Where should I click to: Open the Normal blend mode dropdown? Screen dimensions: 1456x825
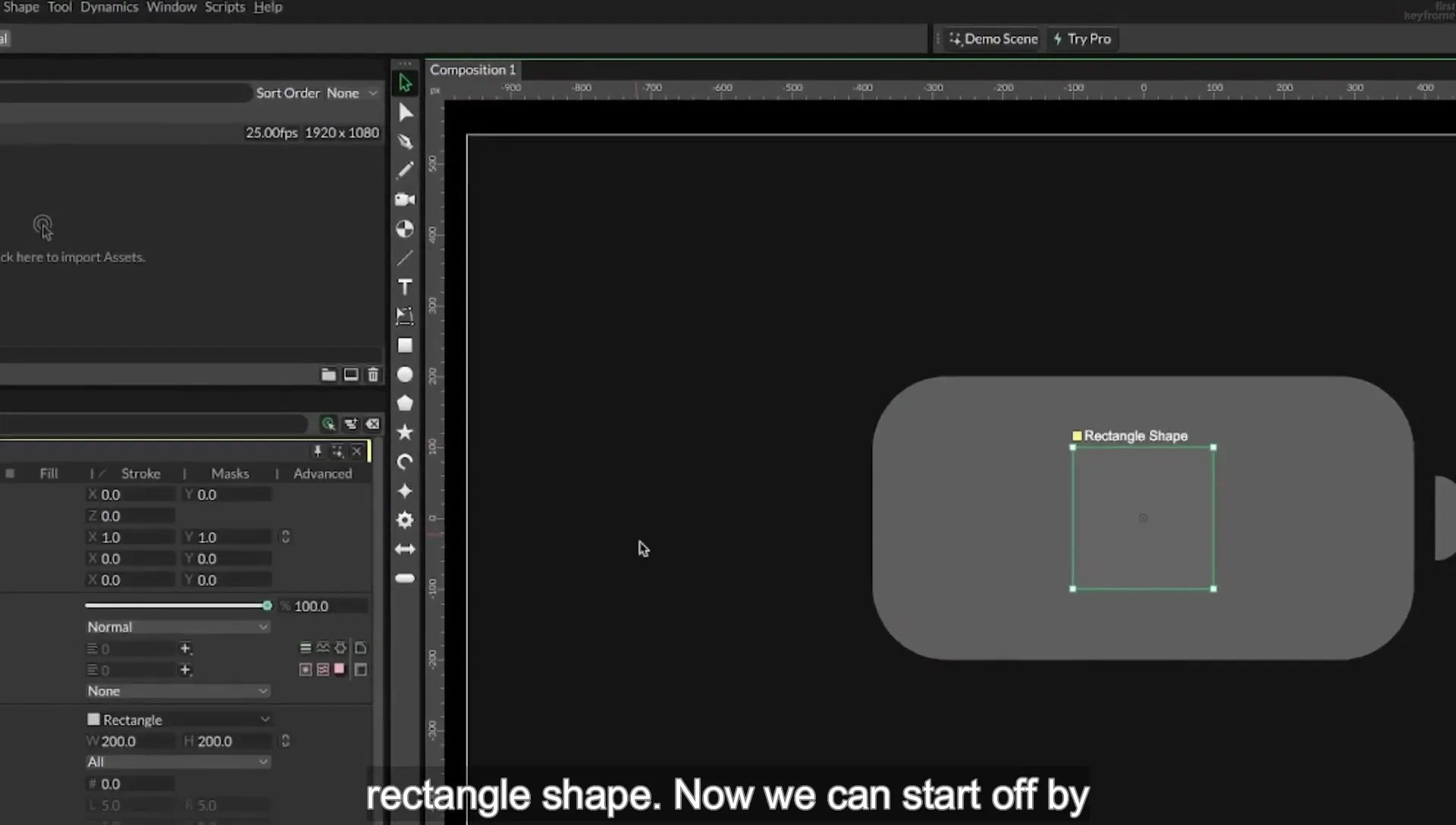[177, 627]
